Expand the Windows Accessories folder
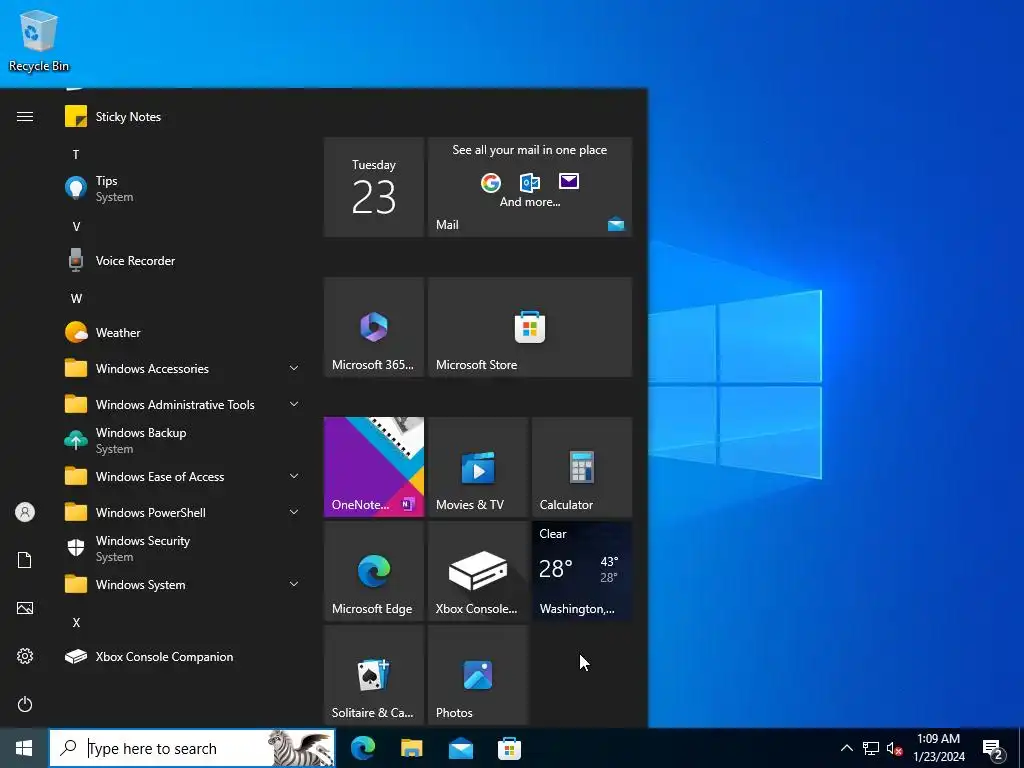This screenshot has height=768, width=1024. pos(183,368)
